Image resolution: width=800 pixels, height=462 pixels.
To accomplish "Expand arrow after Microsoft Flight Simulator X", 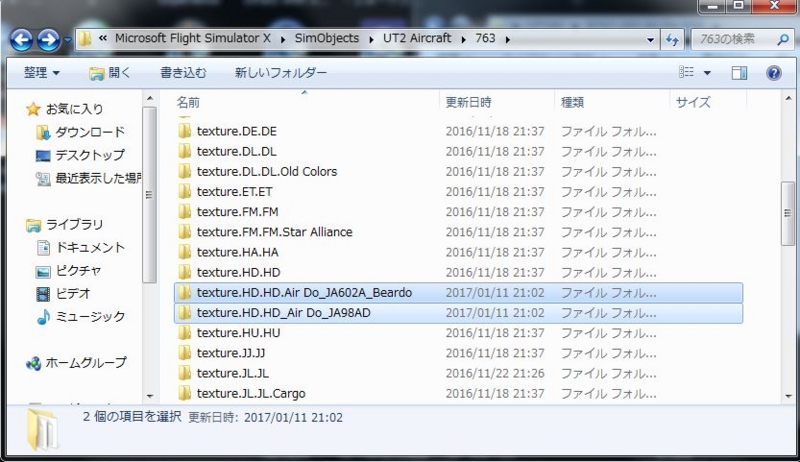I will pyautogui.click(x=283, y=39).
